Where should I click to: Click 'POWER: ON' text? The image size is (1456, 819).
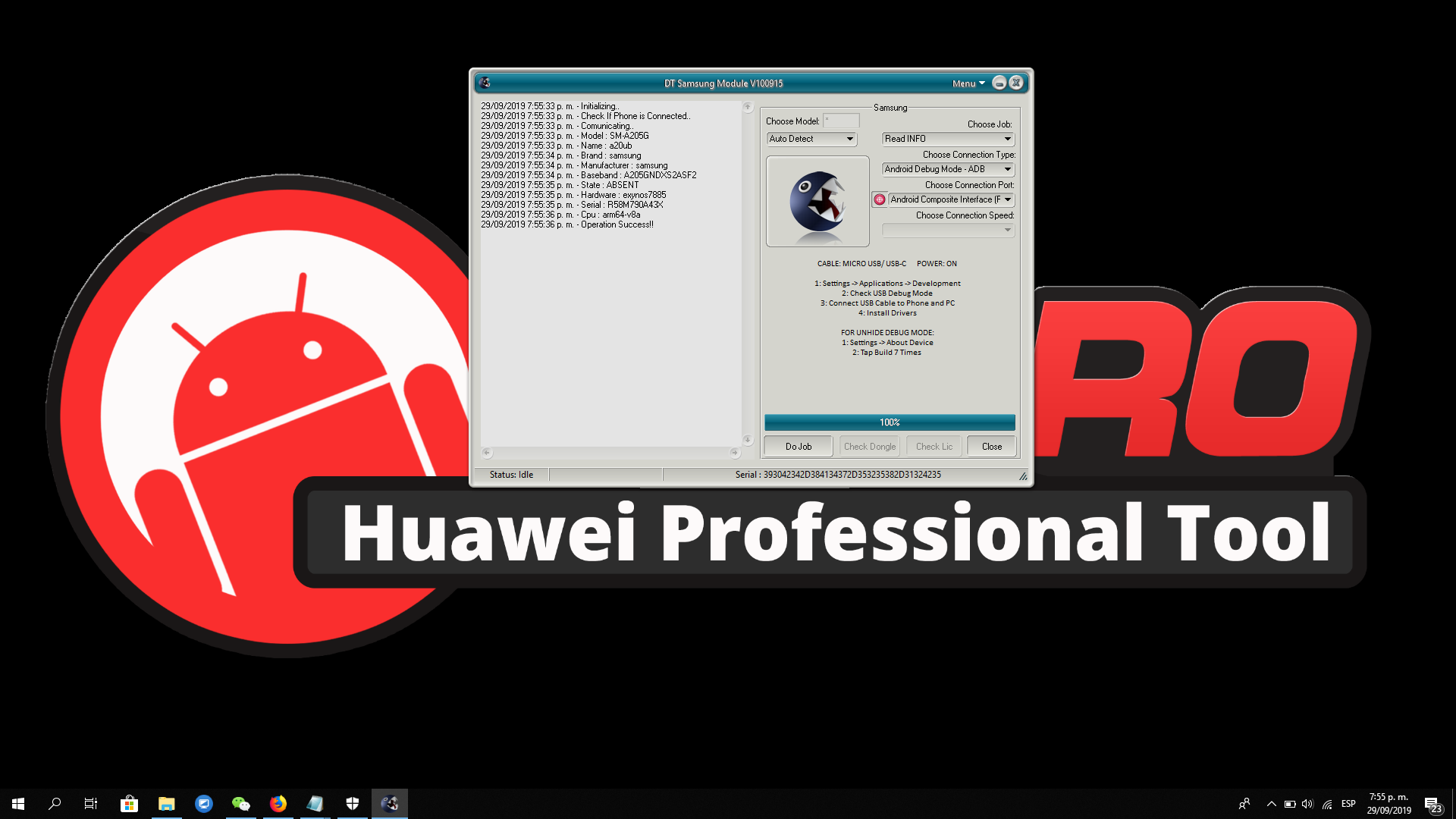tap(937, 264)
